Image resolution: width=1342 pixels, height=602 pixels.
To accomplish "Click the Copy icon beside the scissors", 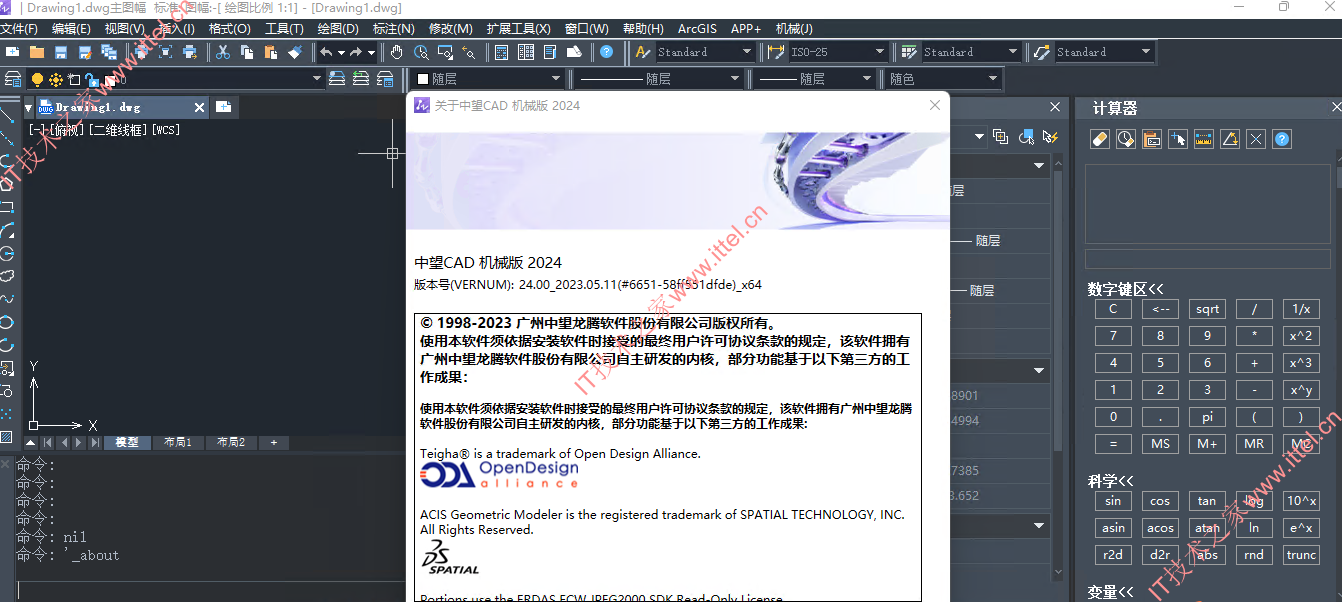I will (x=246, y=52).
